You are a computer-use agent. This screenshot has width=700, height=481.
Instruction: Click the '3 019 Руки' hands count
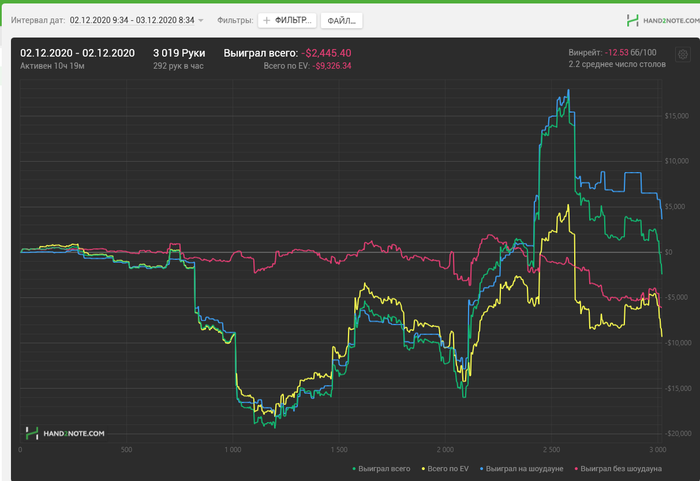point(178,52)
